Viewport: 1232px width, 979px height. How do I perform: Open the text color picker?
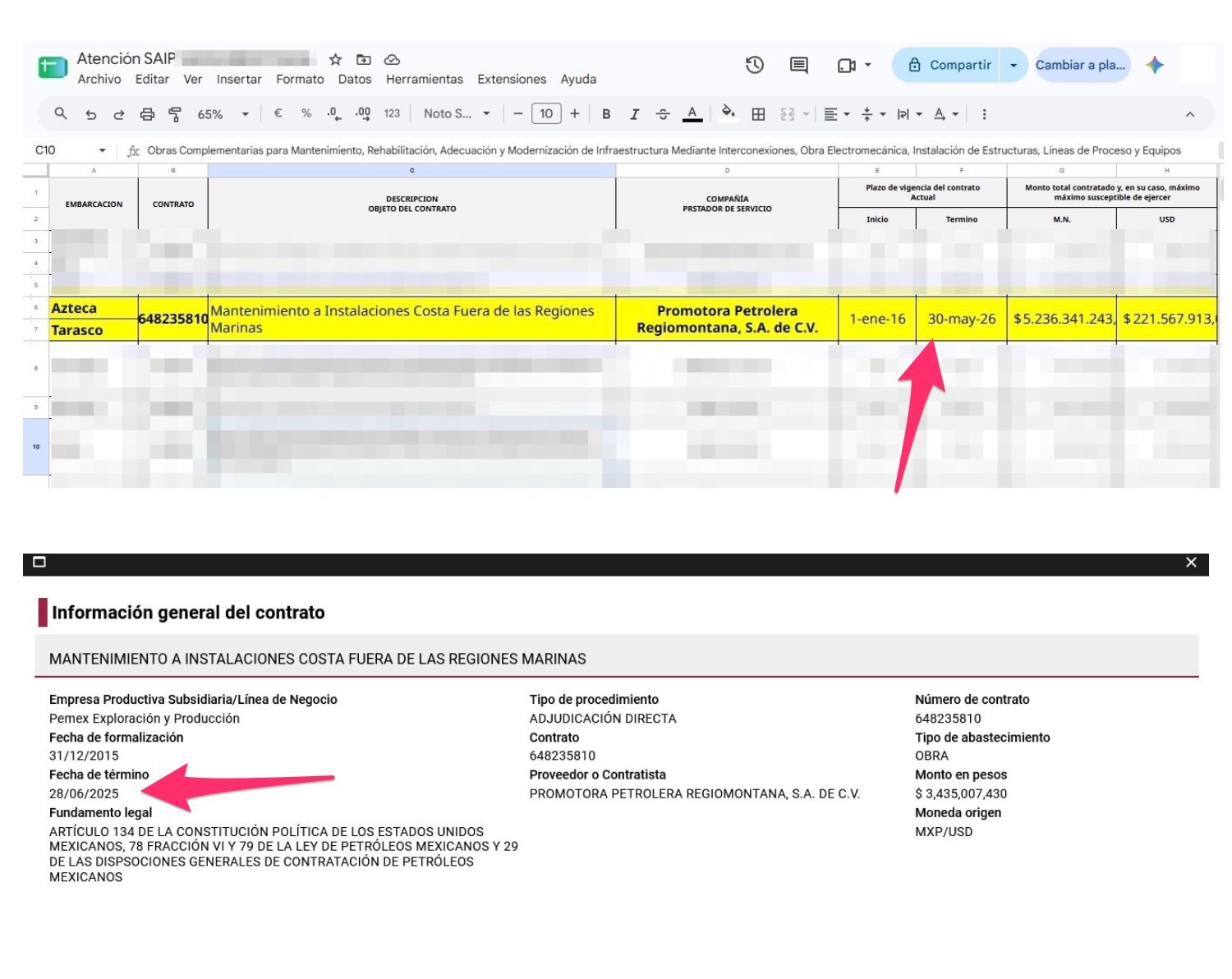pyautogui.click(x=692, y=114)
